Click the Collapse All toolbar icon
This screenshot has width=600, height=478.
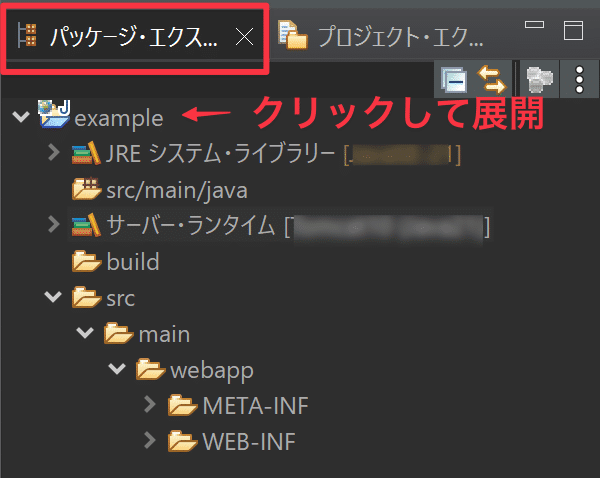click(x=454, y=78)
